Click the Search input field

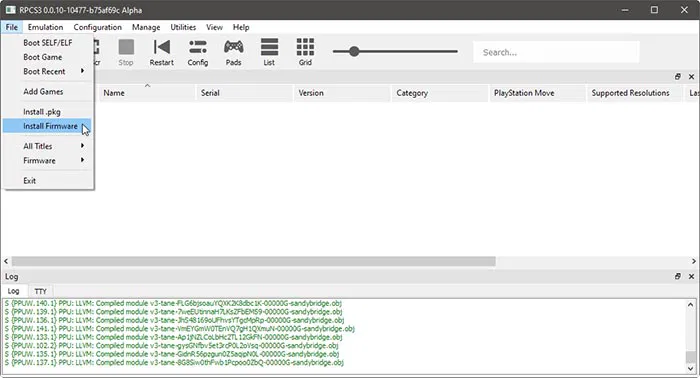[556, 52]
